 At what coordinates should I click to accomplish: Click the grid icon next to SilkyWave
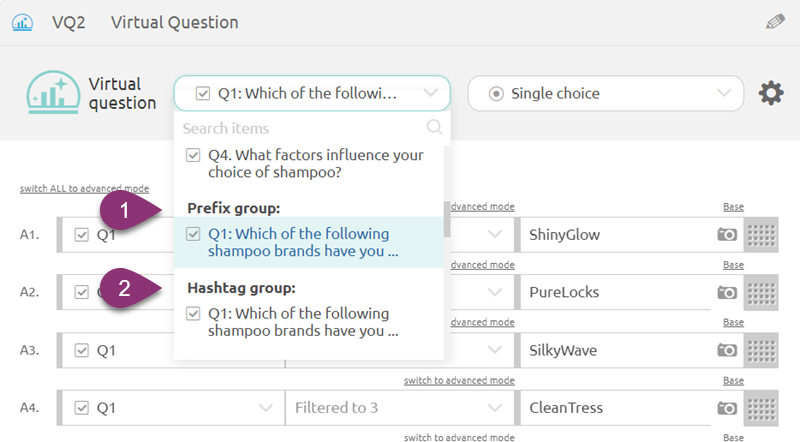[761, 350]
